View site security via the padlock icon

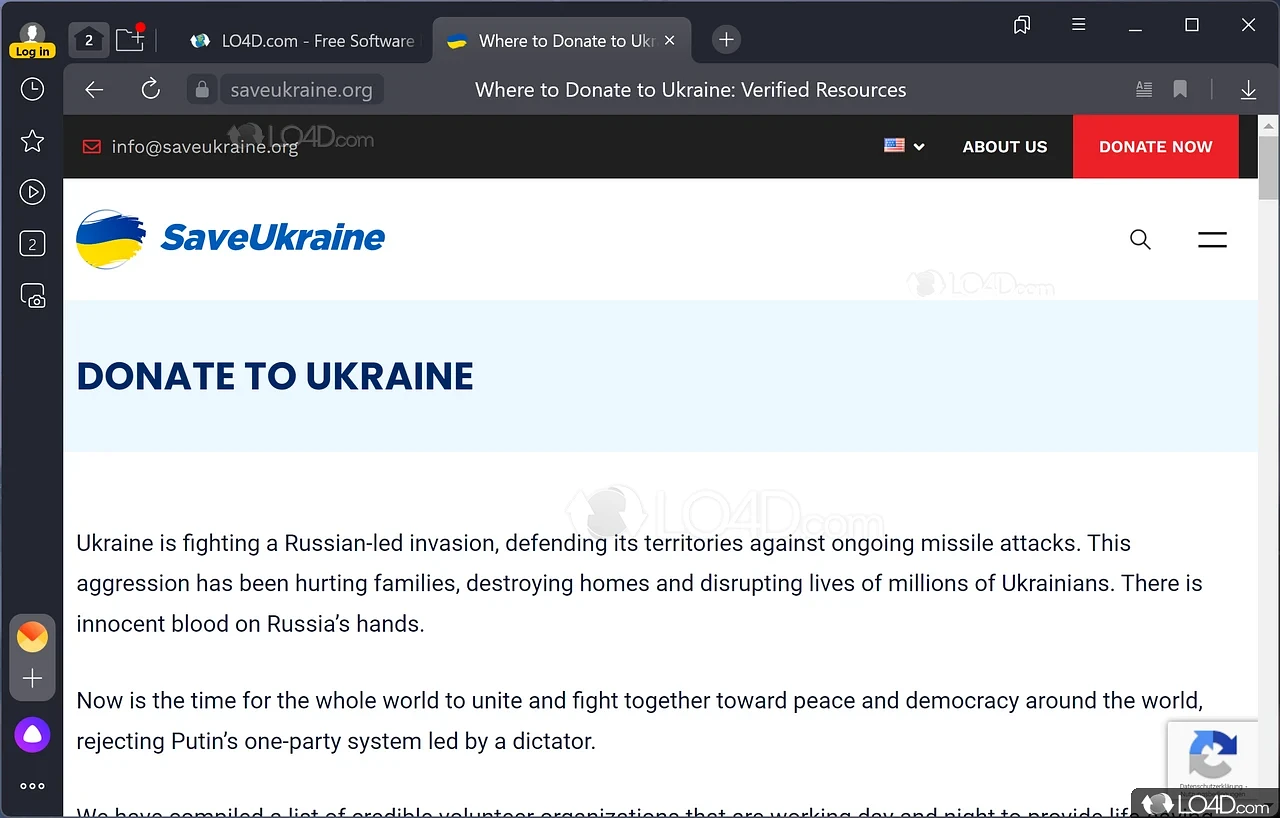(x=201, y=89)
